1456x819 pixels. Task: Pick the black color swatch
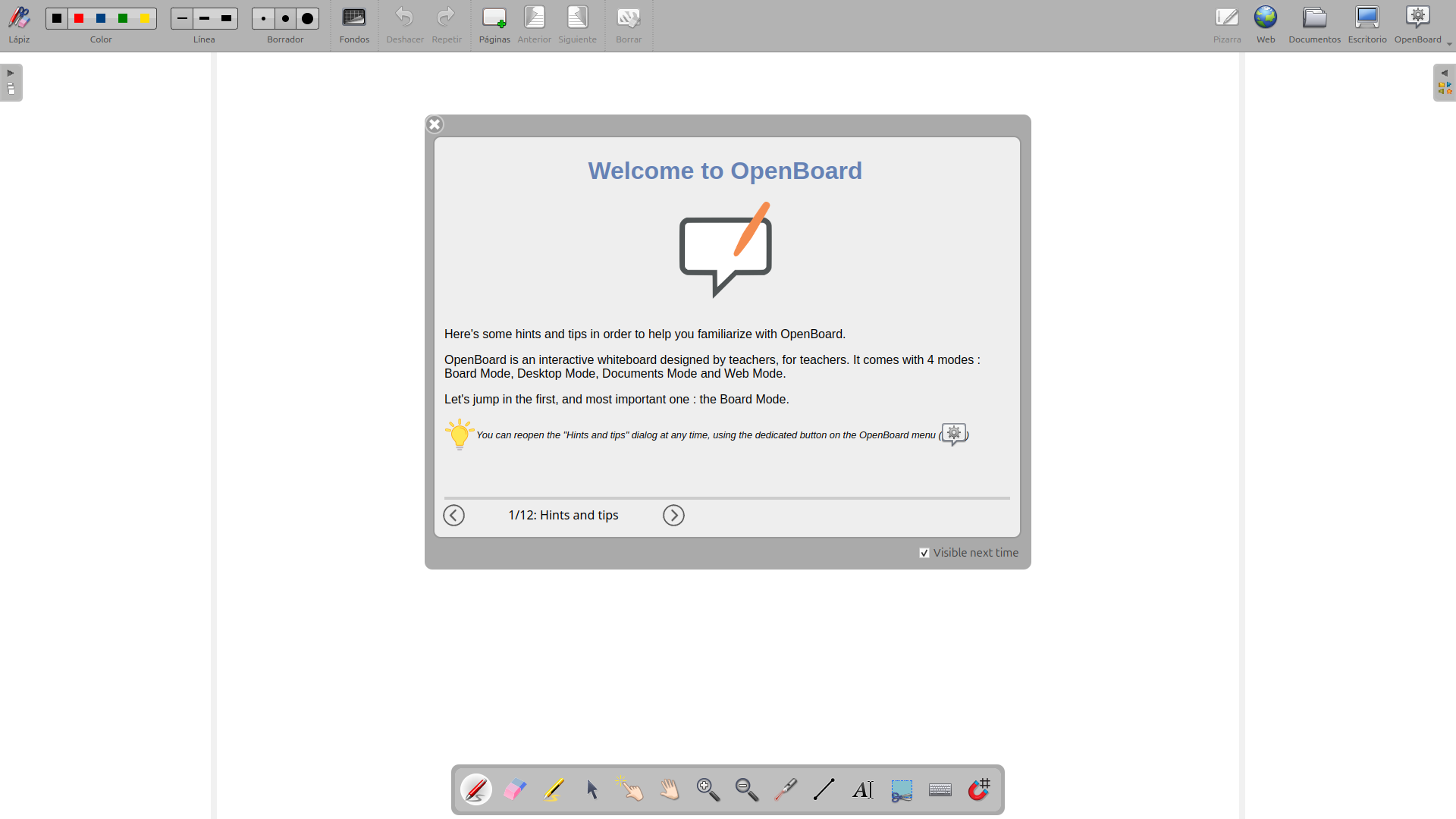57,18
